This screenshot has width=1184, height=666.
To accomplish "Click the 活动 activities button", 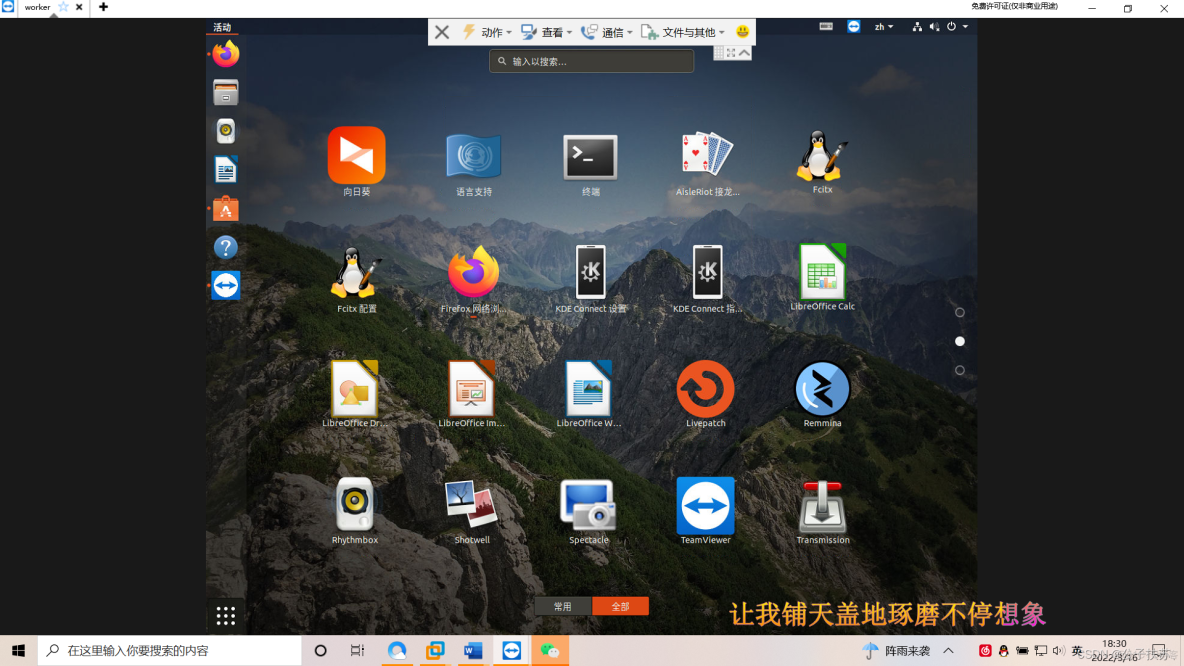I will click(222, 27).
